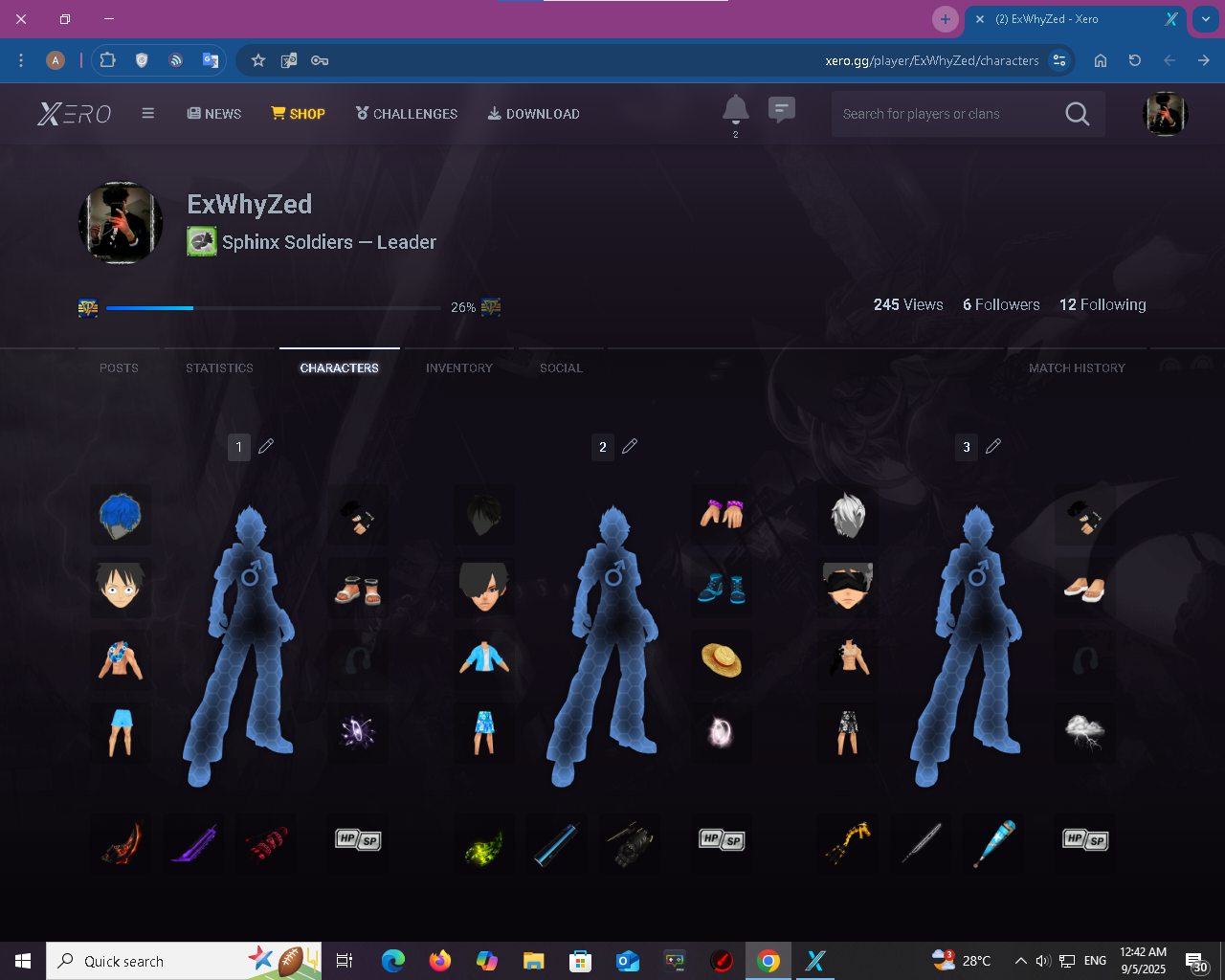Click the Sphinx Soldiers clan link
Image resolution: width=1225 pixels, height=980 pixels.
click(x=287, y=242)
